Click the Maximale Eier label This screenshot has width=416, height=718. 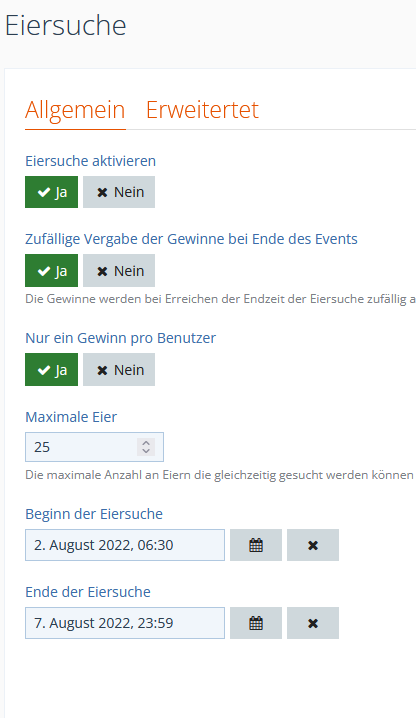[71, 417]
